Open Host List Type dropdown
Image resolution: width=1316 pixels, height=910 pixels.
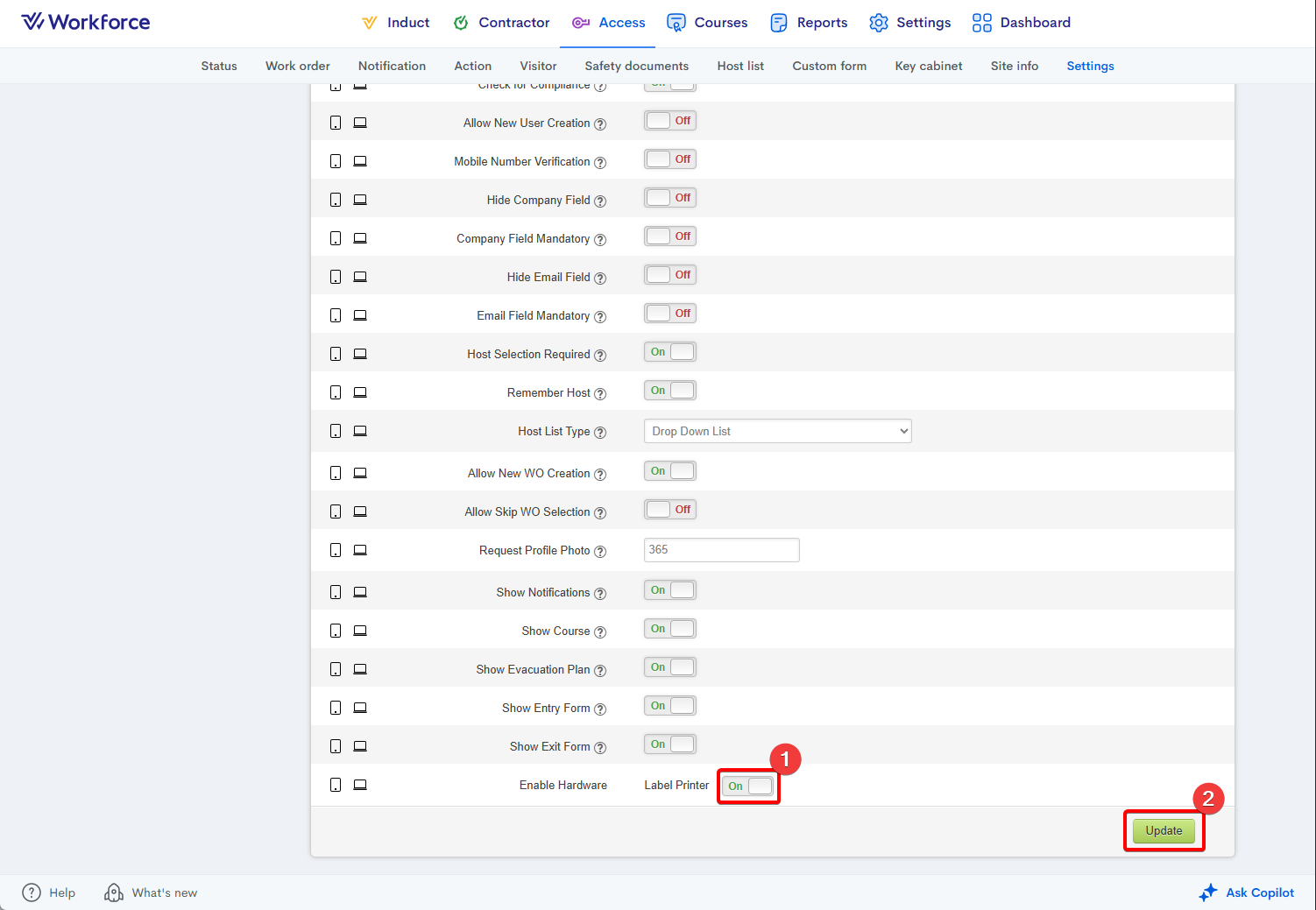pyautogui.click(x=777, y=431)
